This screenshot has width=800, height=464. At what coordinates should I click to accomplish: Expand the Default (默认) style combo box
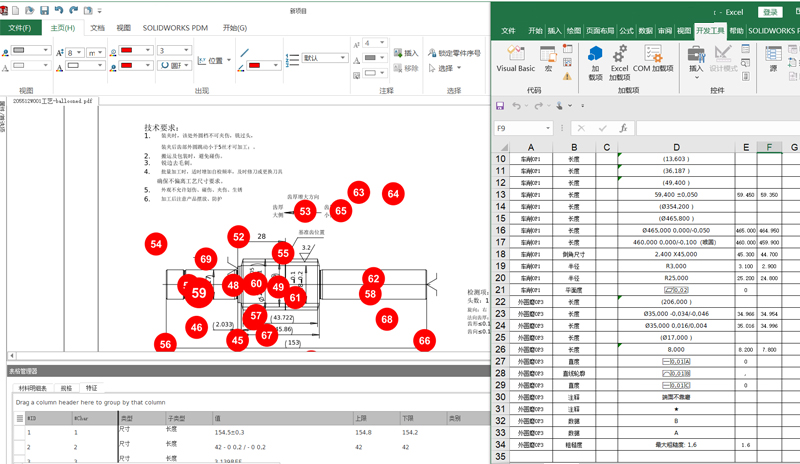[341, 58]
